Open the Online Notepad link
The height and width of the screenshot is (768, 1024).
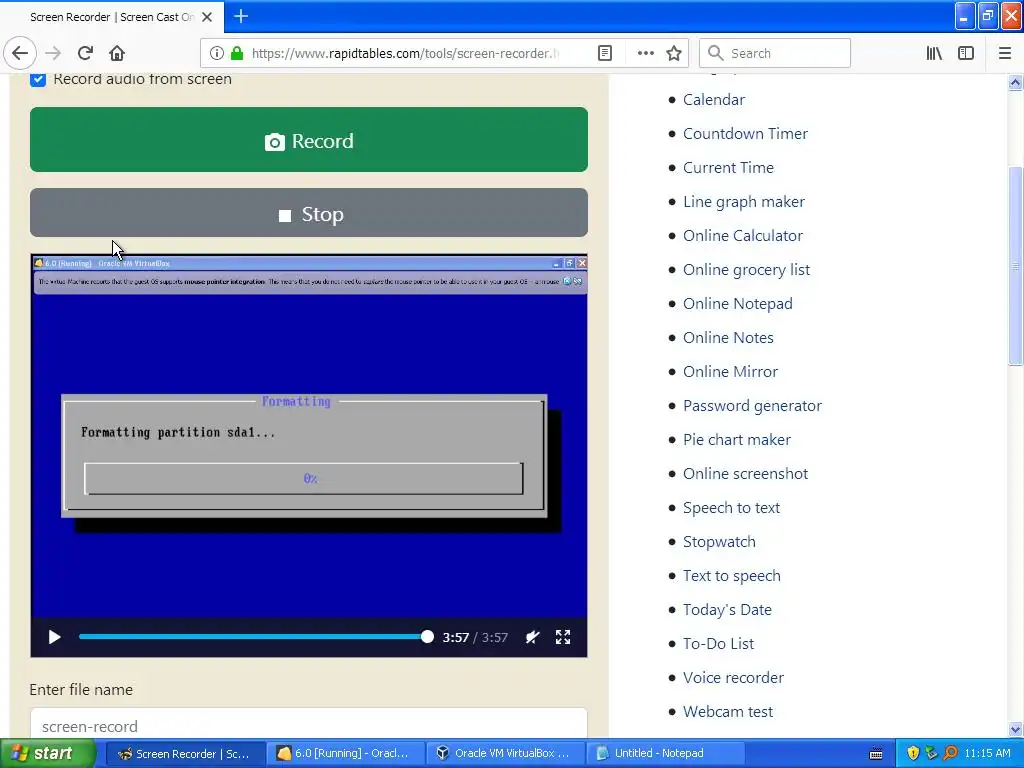click(x=737, y=304)
